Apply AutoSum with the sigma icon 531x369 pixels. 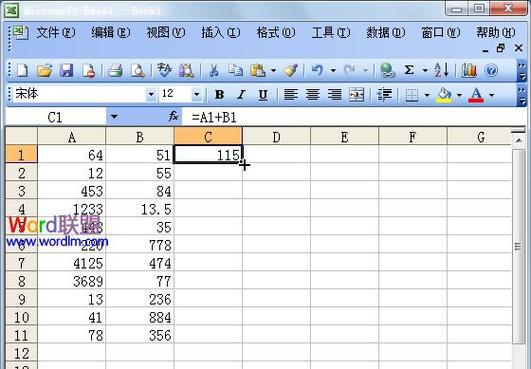[409, 70]
